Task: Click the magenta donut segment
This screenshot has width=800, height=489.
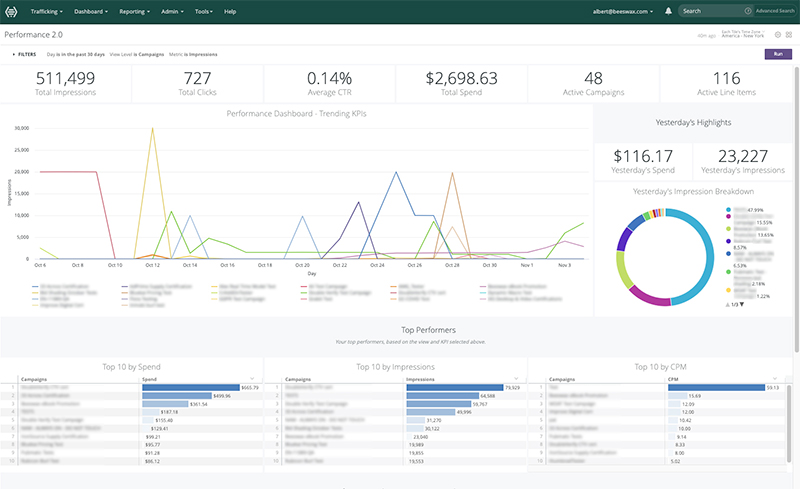Action: (648, 297)
